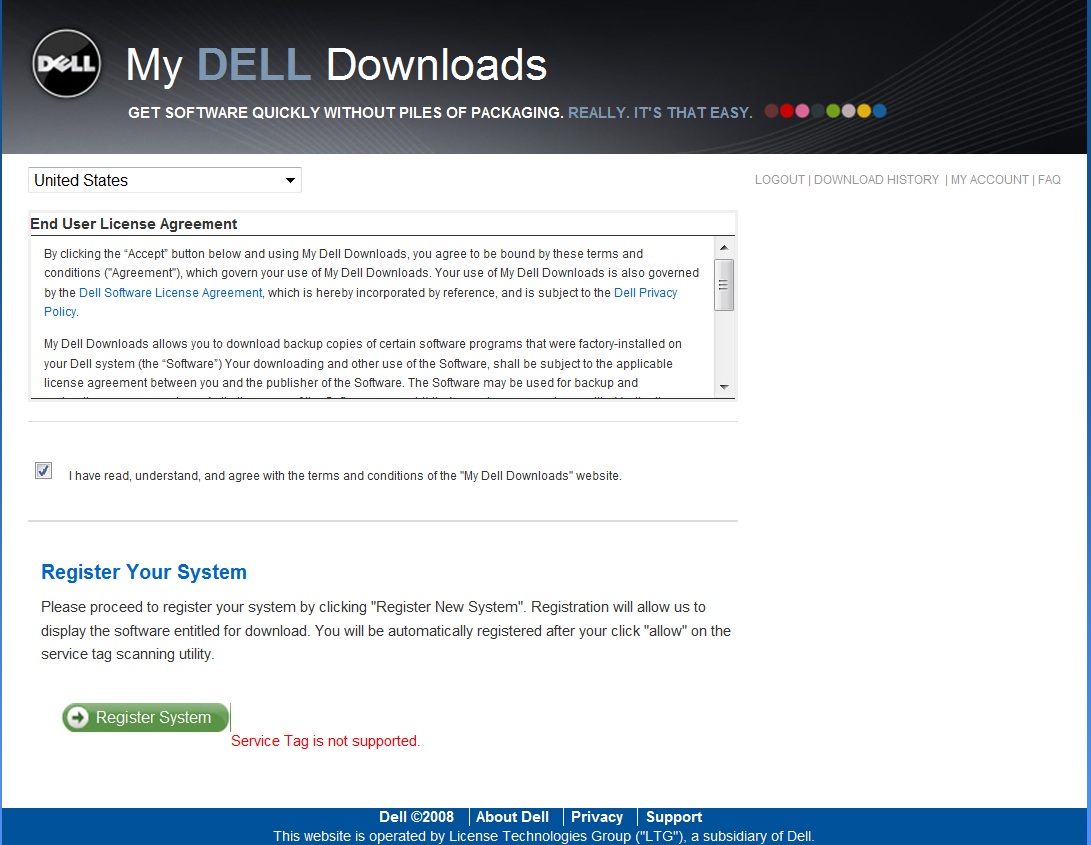Open Support in the footer
This screenshot has height=845, width=1091.
click(x=674, y=817)
